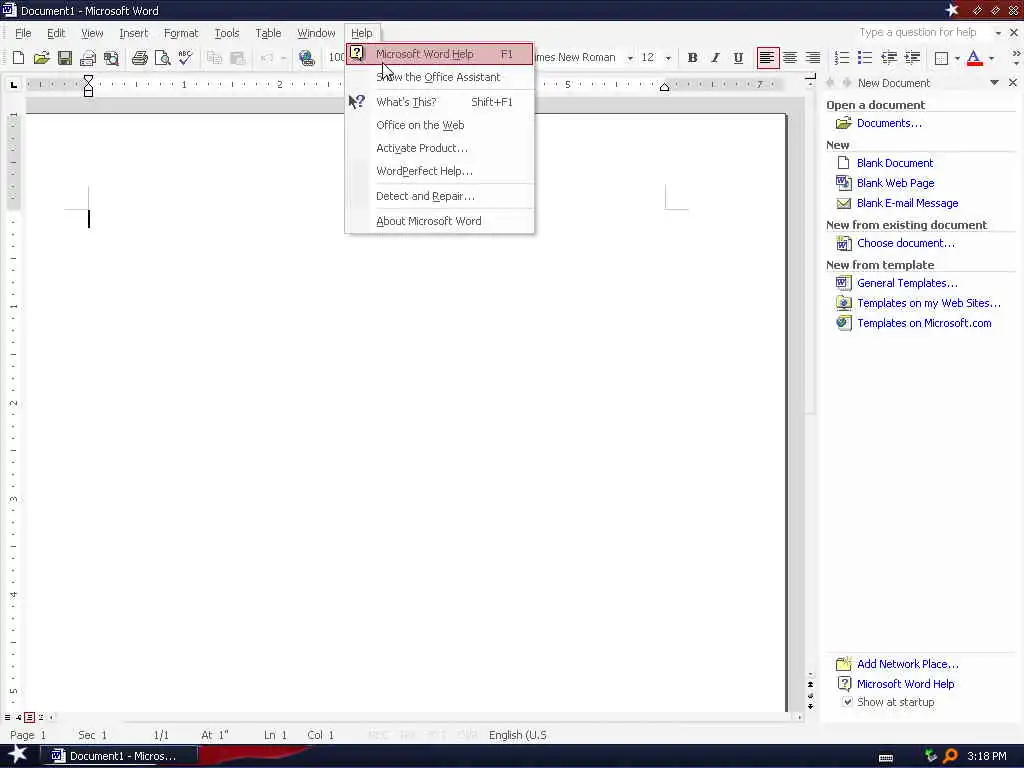Click the Microsoft Word Help icon in task pane
1024x768 pixels.
844,684
